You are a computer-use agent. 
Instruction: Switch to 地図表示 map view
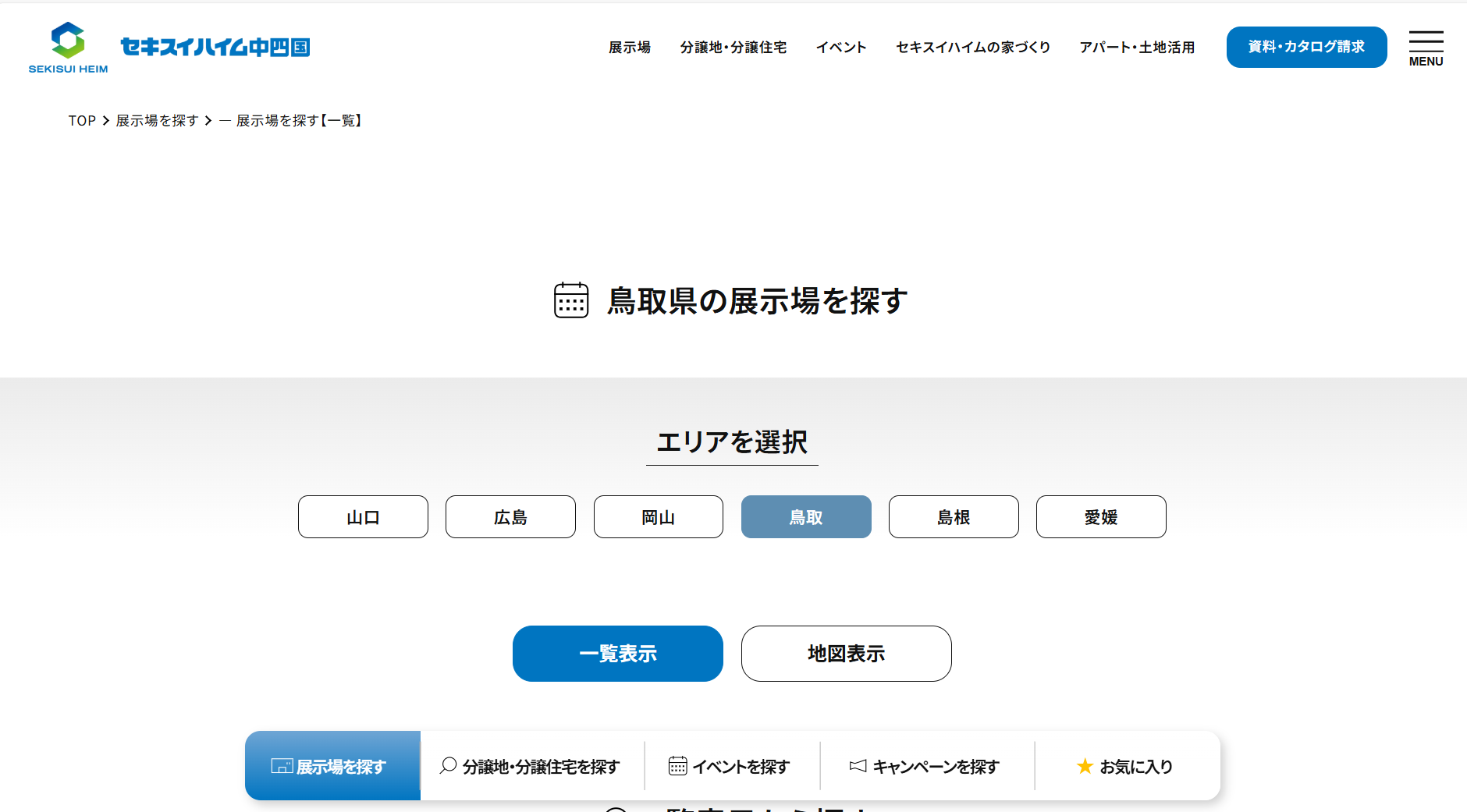point(846,654)
